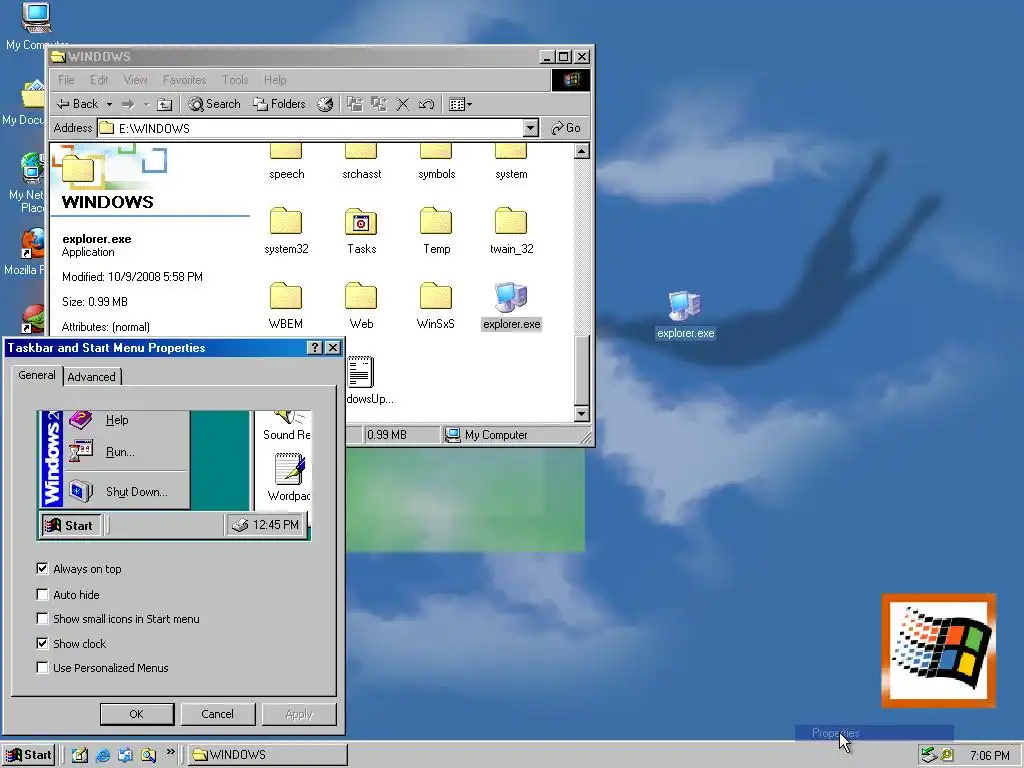
Task: Click the Move To icon in toolbar
Action: 355,104
